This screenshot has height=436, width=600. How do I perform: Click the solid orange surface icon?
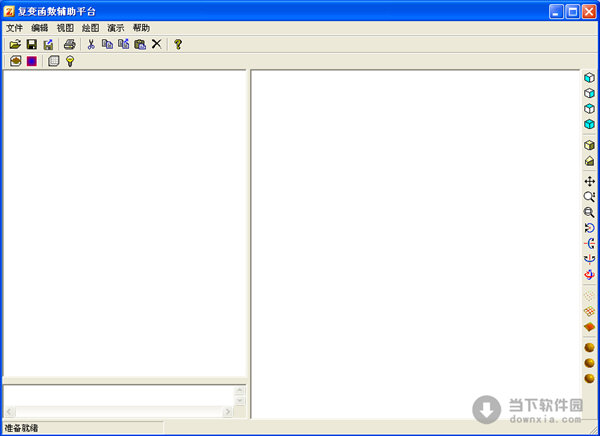click(x=589, y=327)
